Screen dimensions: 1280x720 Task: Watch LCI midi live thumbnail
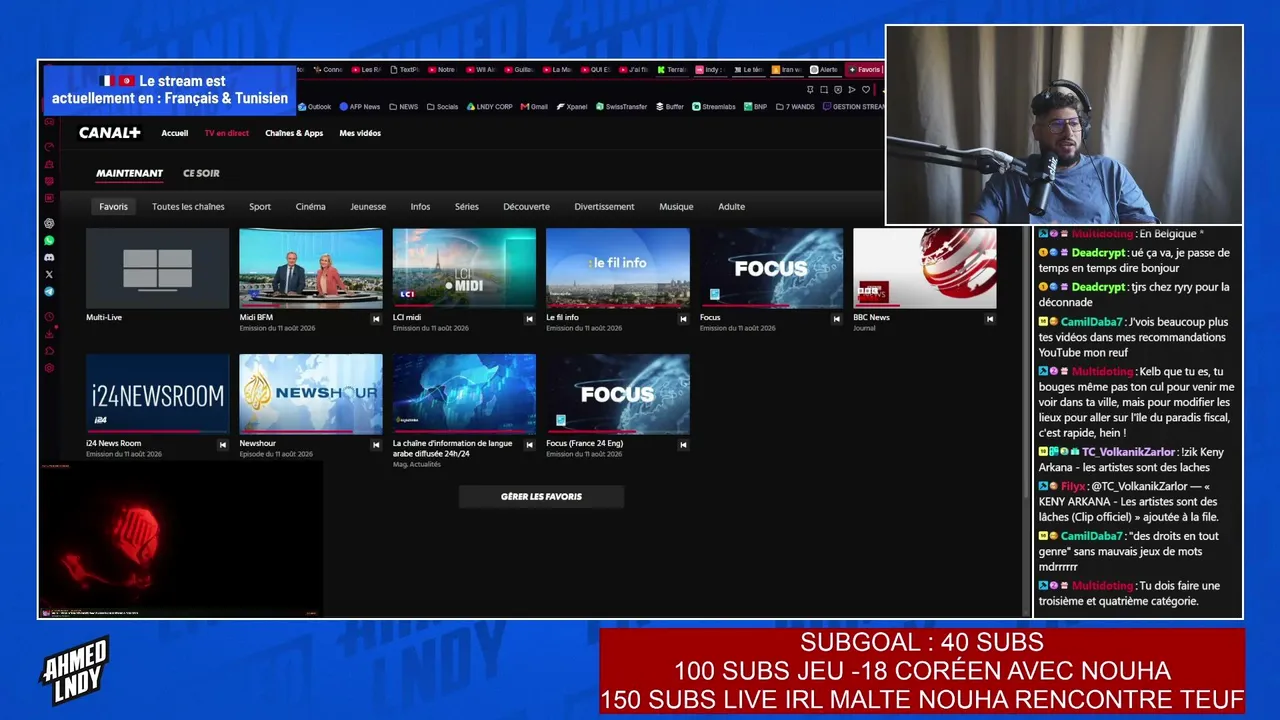[464, 268]
